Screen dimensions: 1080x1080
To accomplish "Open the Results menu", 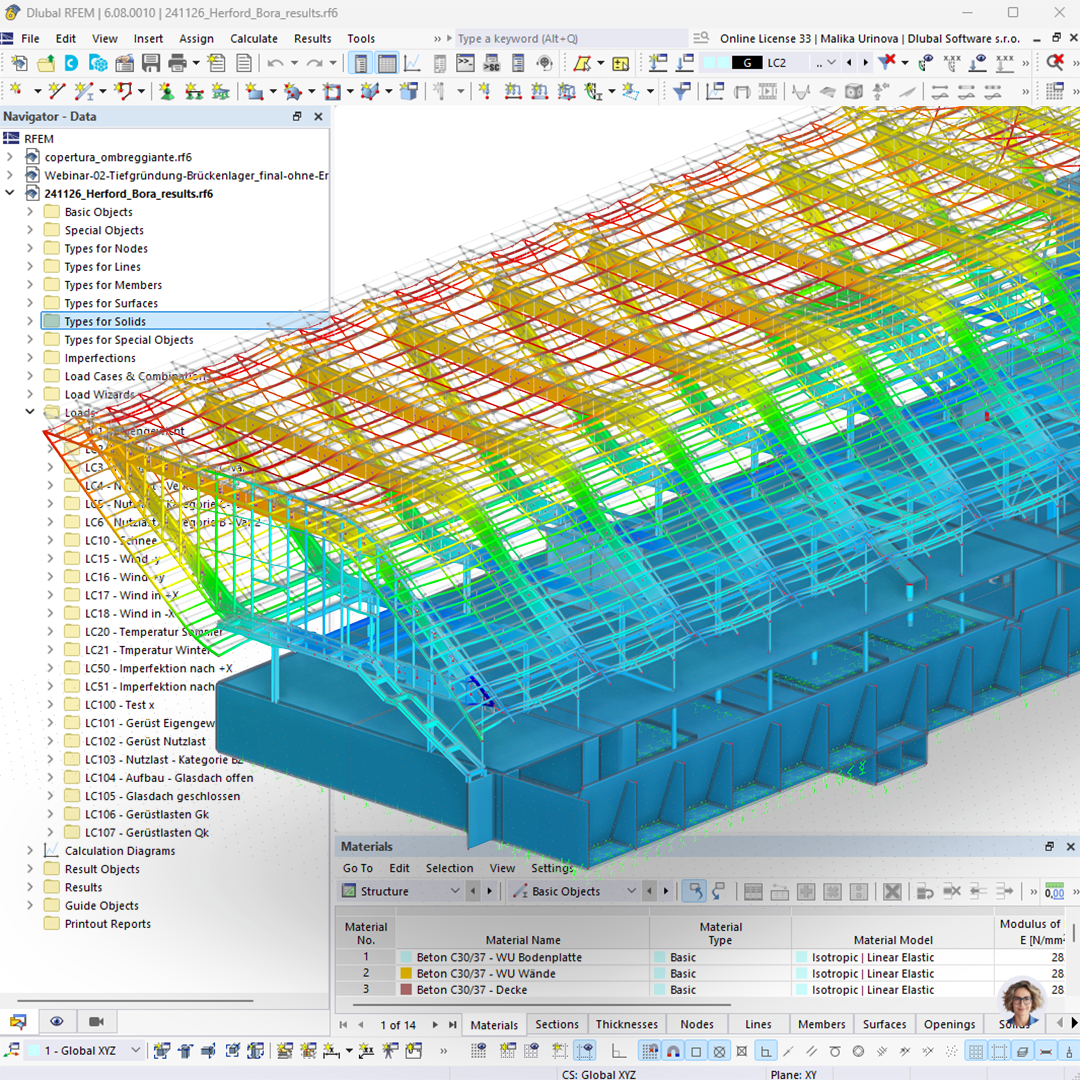I will pos(313,39).
